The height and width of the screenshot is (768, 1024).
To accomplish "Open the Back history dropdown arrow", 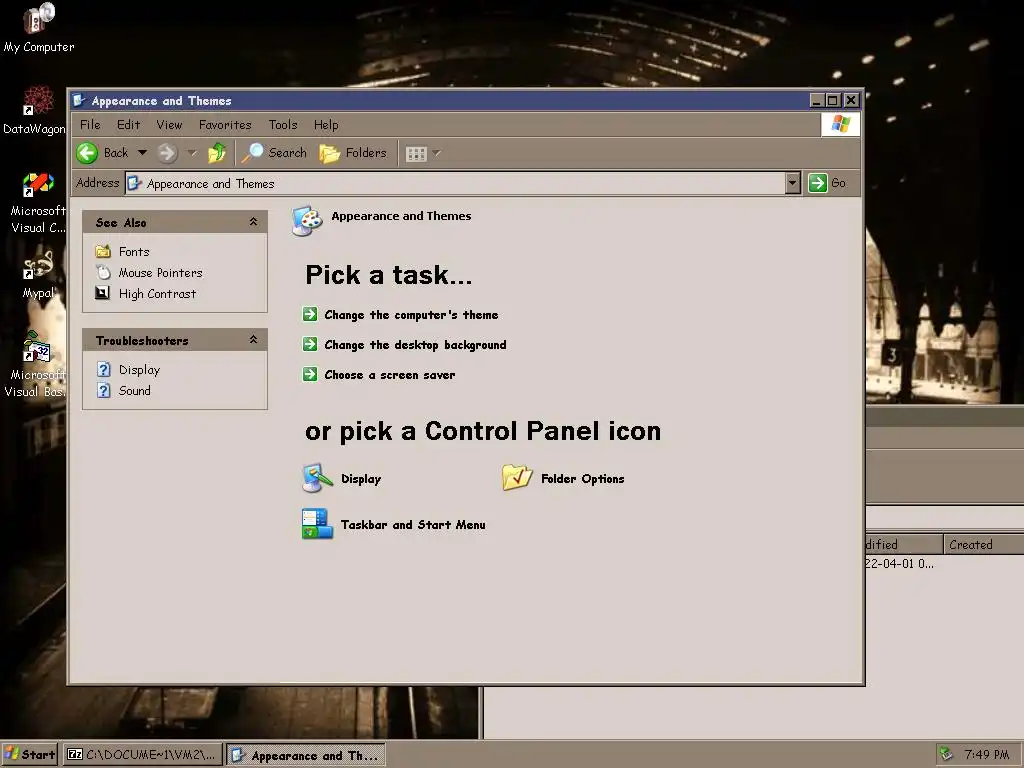I will pyautogui.click(x=142, y=153).
